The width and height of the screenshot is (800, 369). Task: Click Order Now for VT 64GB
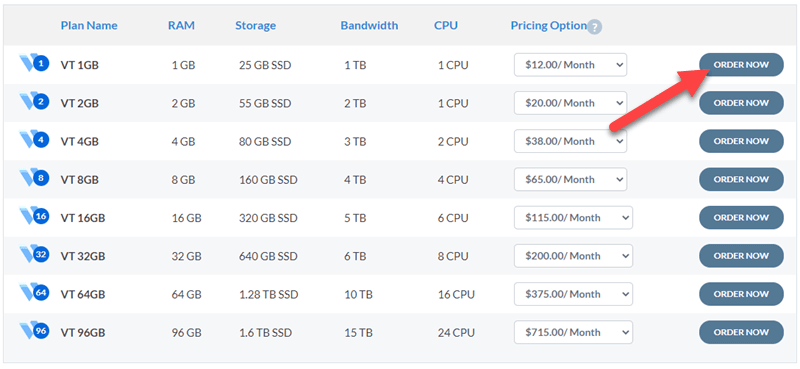(x=741, y=294)
